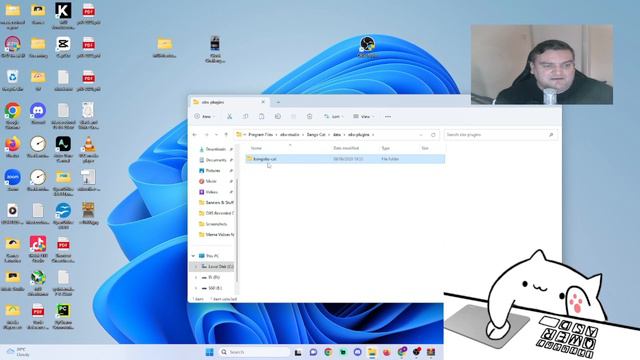This screenshot has width=640, height=360.
Task: Open the black K app desktop shortcut
Action: click(63, 16)
